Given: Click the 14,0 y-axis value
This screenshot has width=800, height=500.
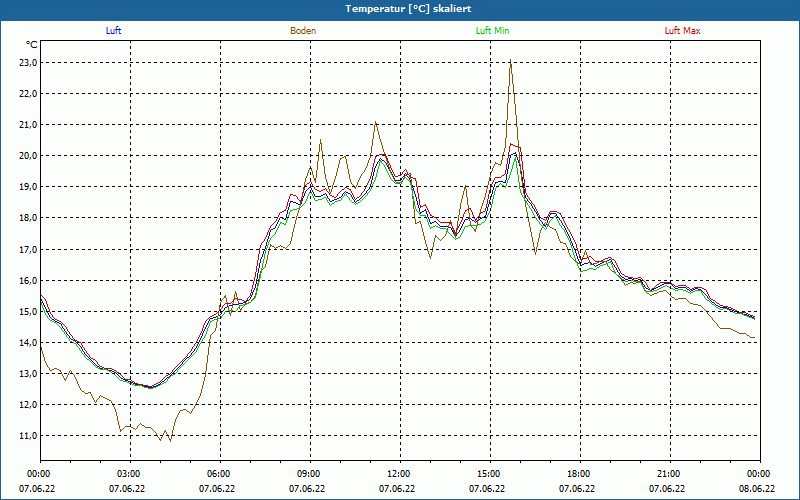Looking at the screenshot, I should 29,343.
